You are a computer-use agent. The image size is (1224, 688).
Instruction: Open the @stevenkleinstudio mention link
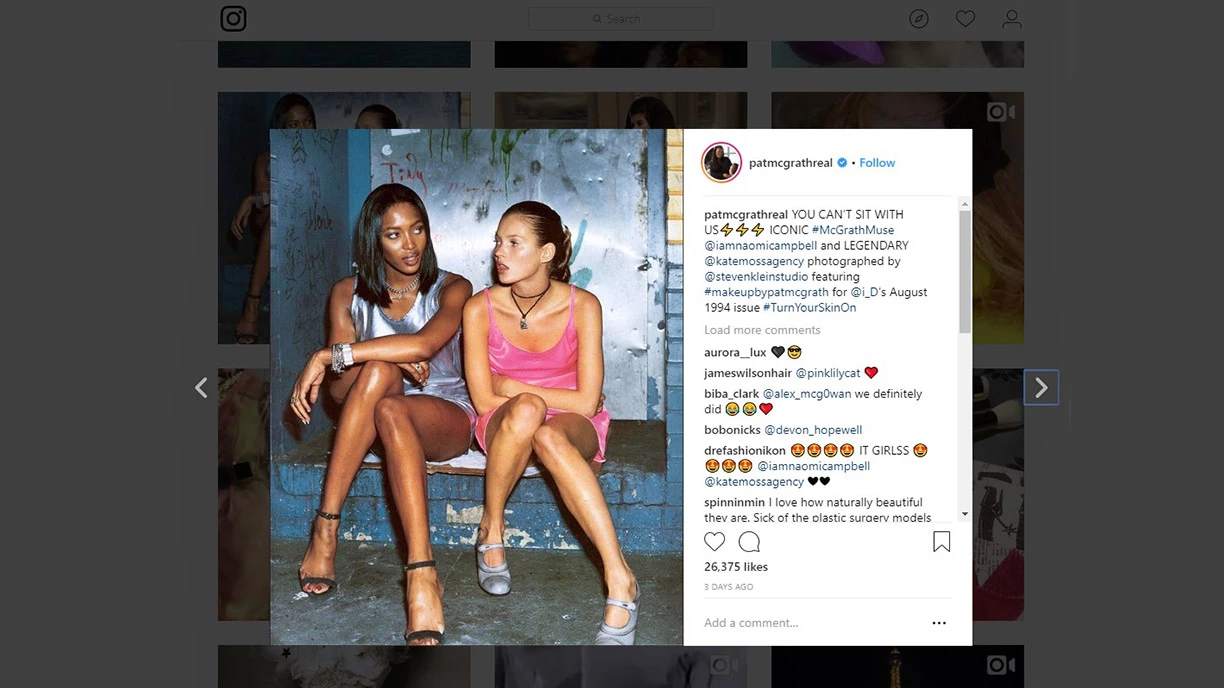[x=756, y=277]
